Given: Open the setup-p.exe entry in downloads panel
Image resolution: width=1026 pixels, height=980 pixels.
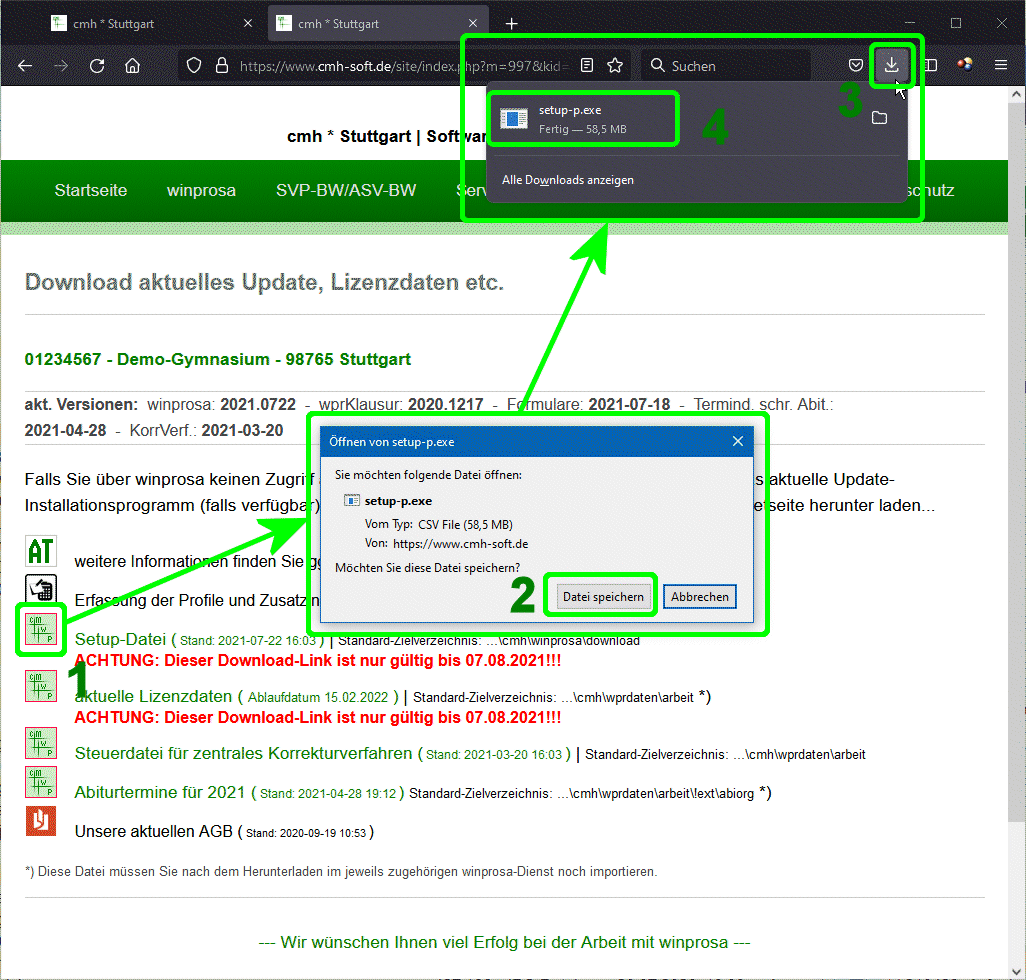Looking at the screenshot, I should tap(581, 119).
